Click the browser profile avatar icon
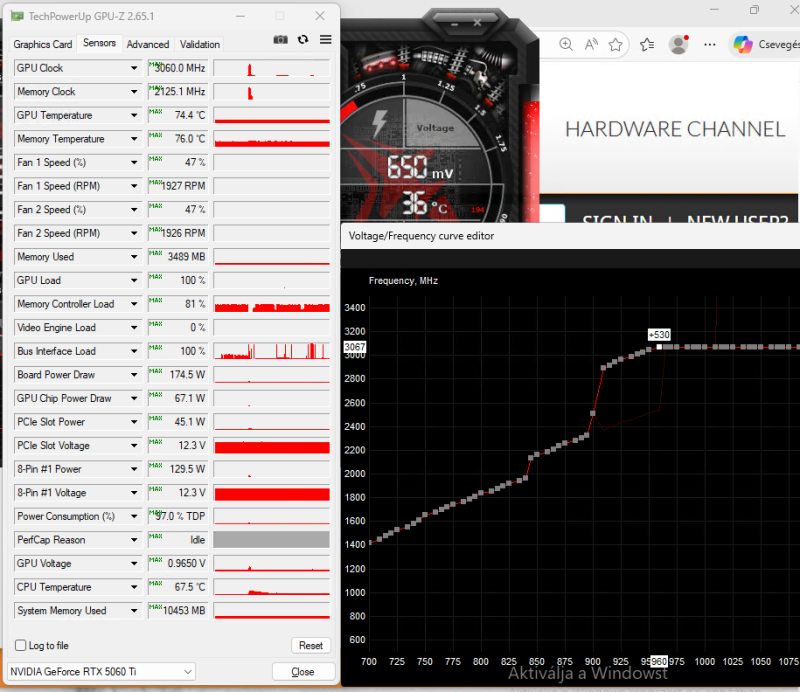Screen dimensions: 800x692 [679, 45]
